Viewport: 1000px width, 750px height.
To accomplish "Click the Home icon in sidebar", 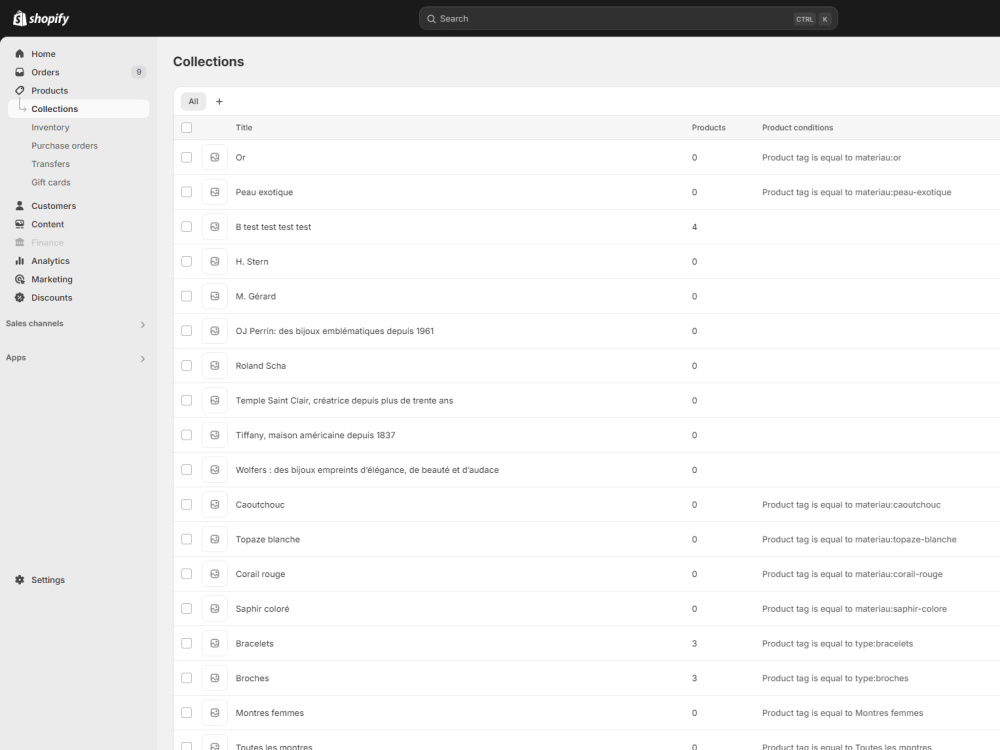I will click(20, 54).
